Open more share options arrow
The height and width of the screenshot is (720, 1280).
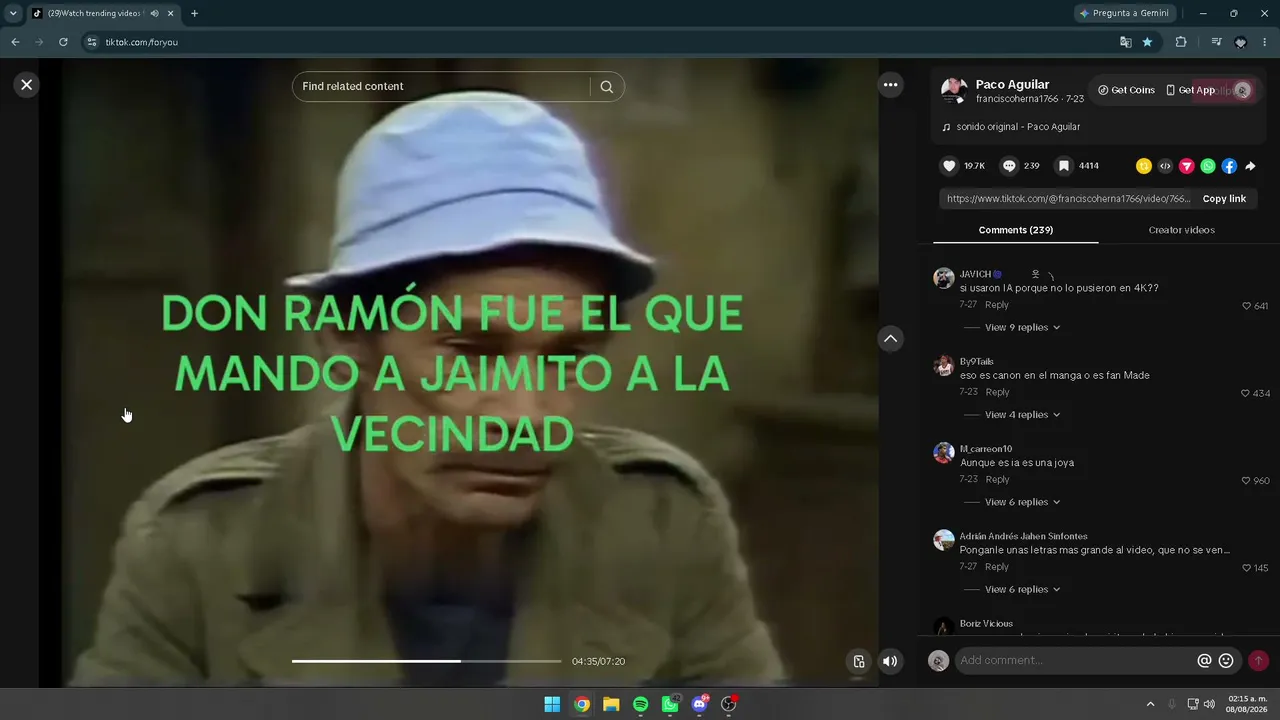[x=1250, y=166]
